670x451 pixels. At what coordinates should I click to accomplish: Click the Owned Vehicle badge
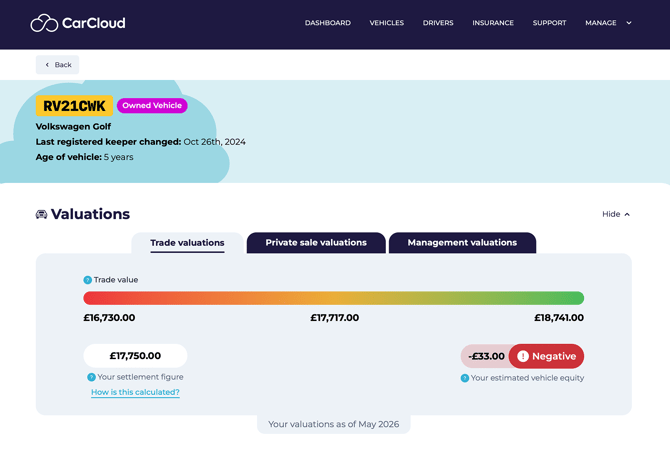click(152, 106)
